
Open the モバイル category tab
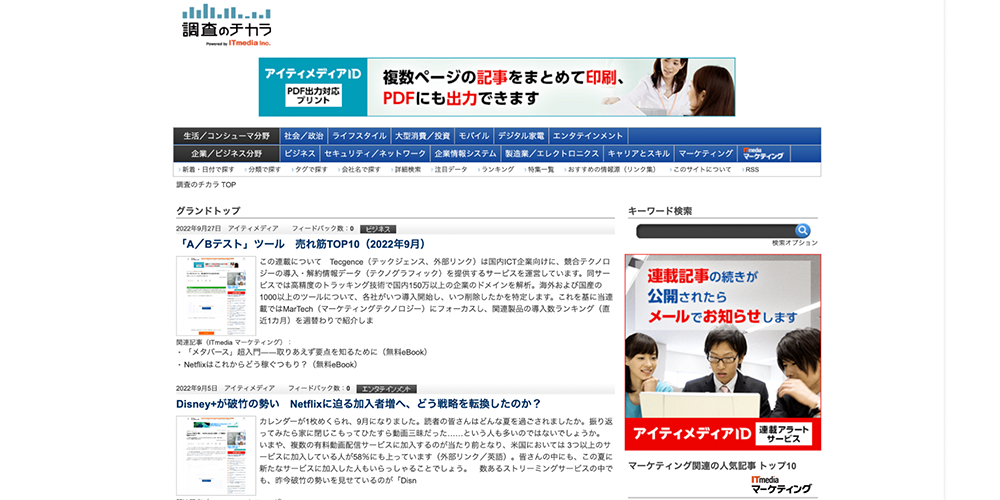coord(474,136)
